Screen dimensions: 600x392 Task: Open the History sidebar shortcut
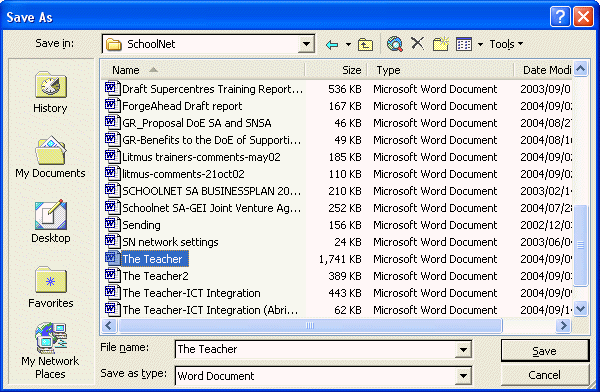[x=51, y=93]
